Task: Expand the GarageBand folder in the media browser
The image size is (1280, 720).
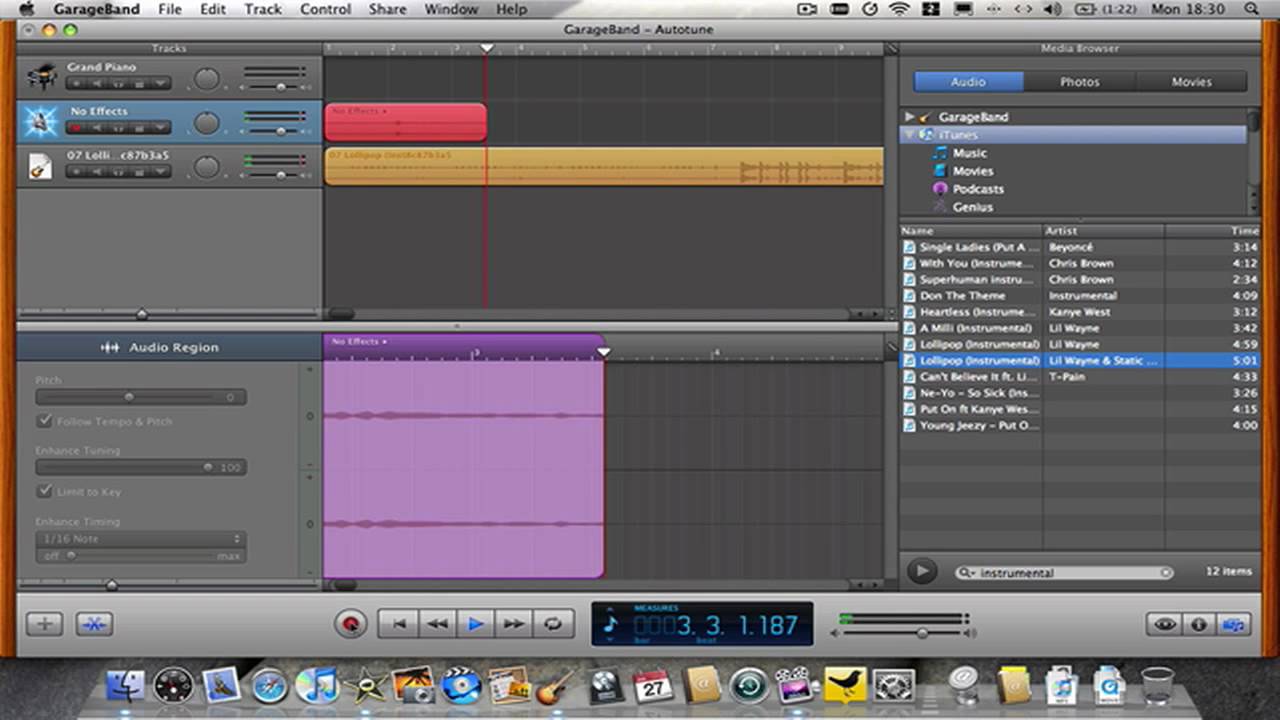Action: coord(909,117)
